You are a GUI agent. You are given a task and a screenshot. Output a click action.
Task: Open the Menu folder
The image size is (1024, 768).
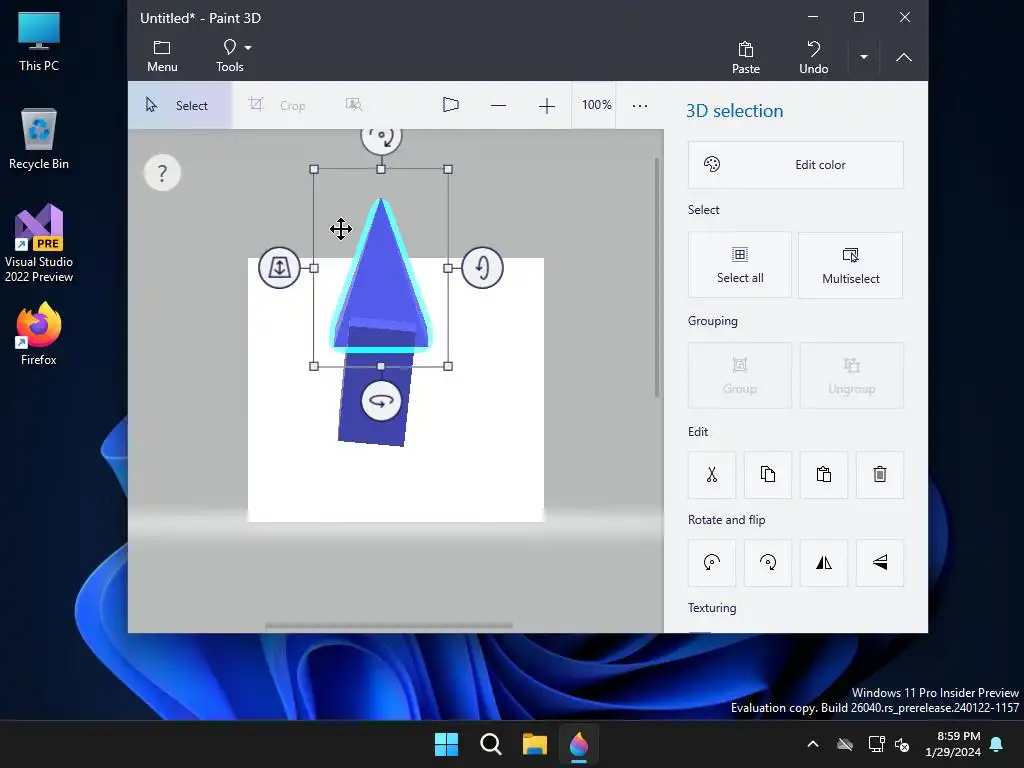coord(162,56)
